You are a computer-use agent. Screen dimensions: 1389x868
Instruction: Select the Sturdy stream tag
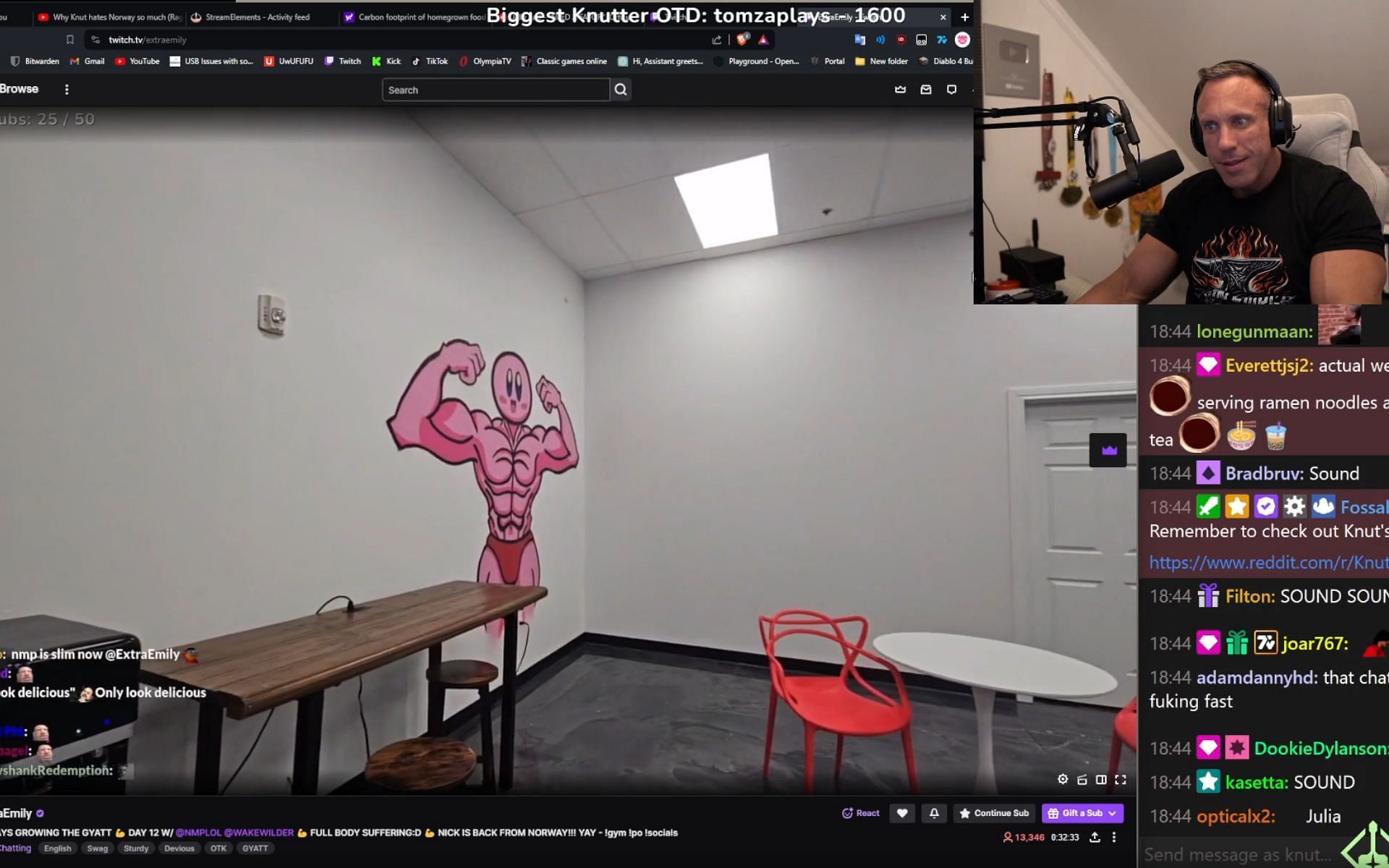[x=136, y=848]
